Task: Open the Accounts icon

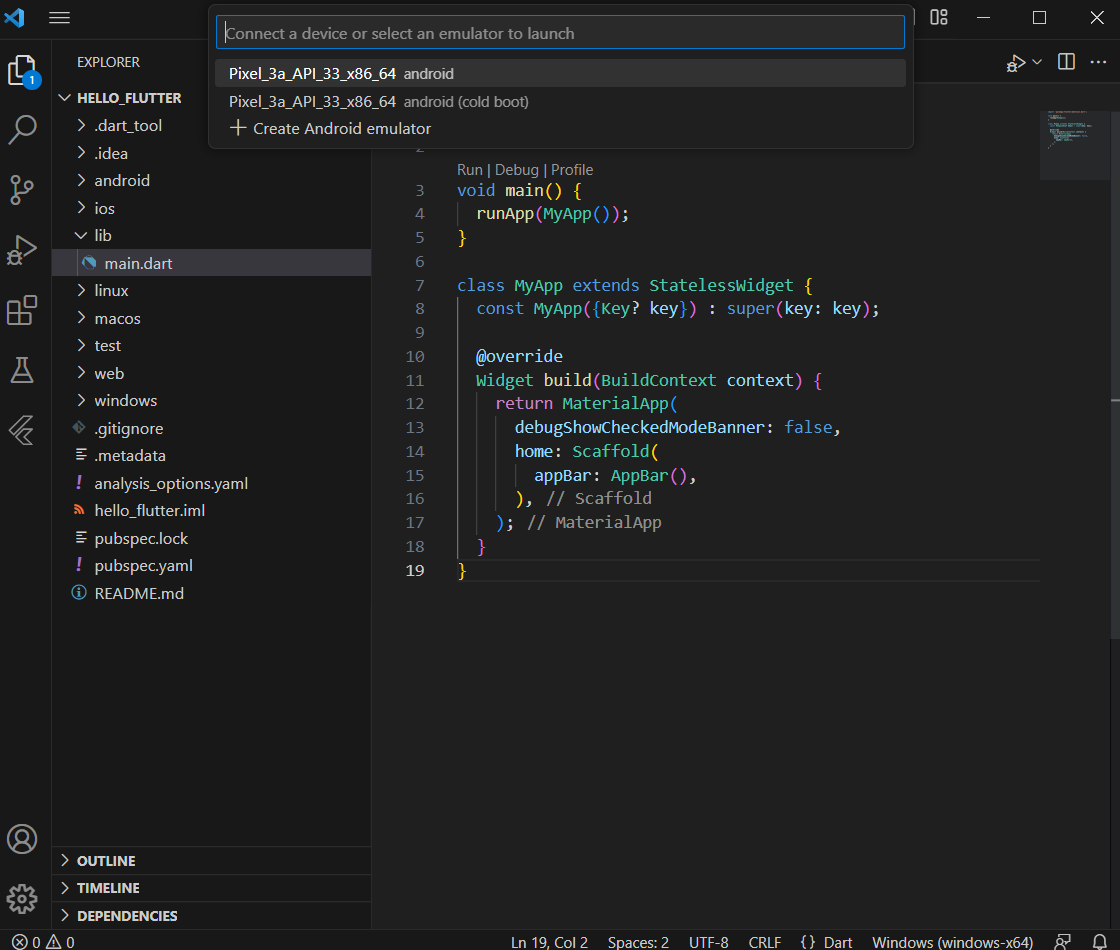Action: 22,839
